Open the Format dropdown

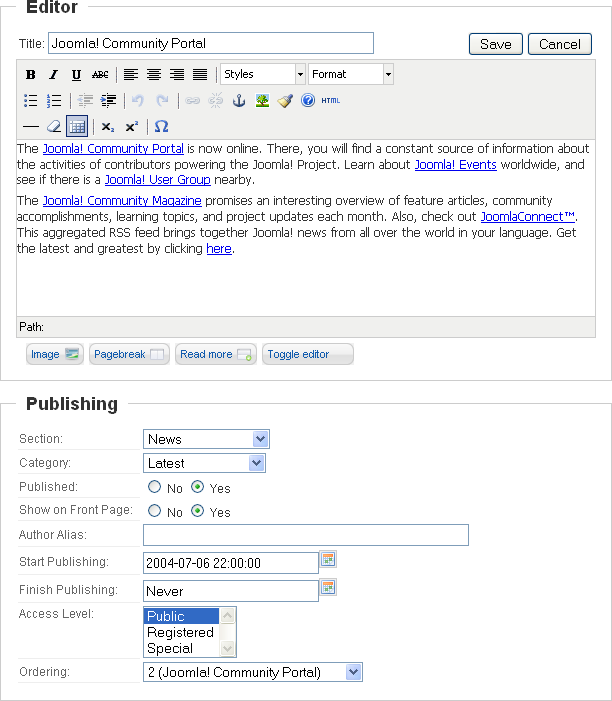350,74
